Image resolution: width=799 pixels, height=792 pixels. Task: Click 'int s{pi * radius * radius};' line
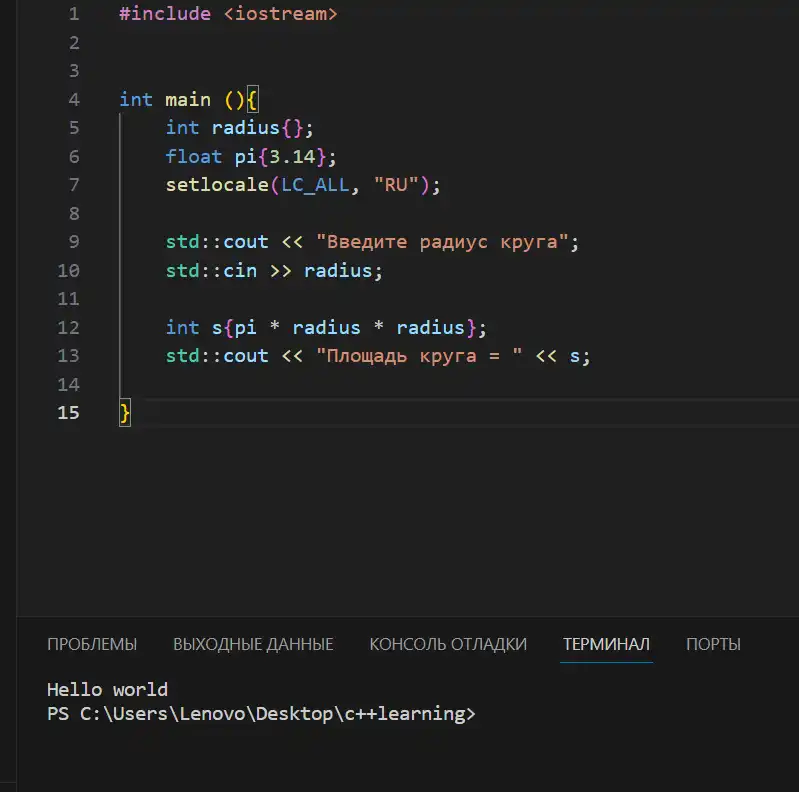click(x=326, y=328)
